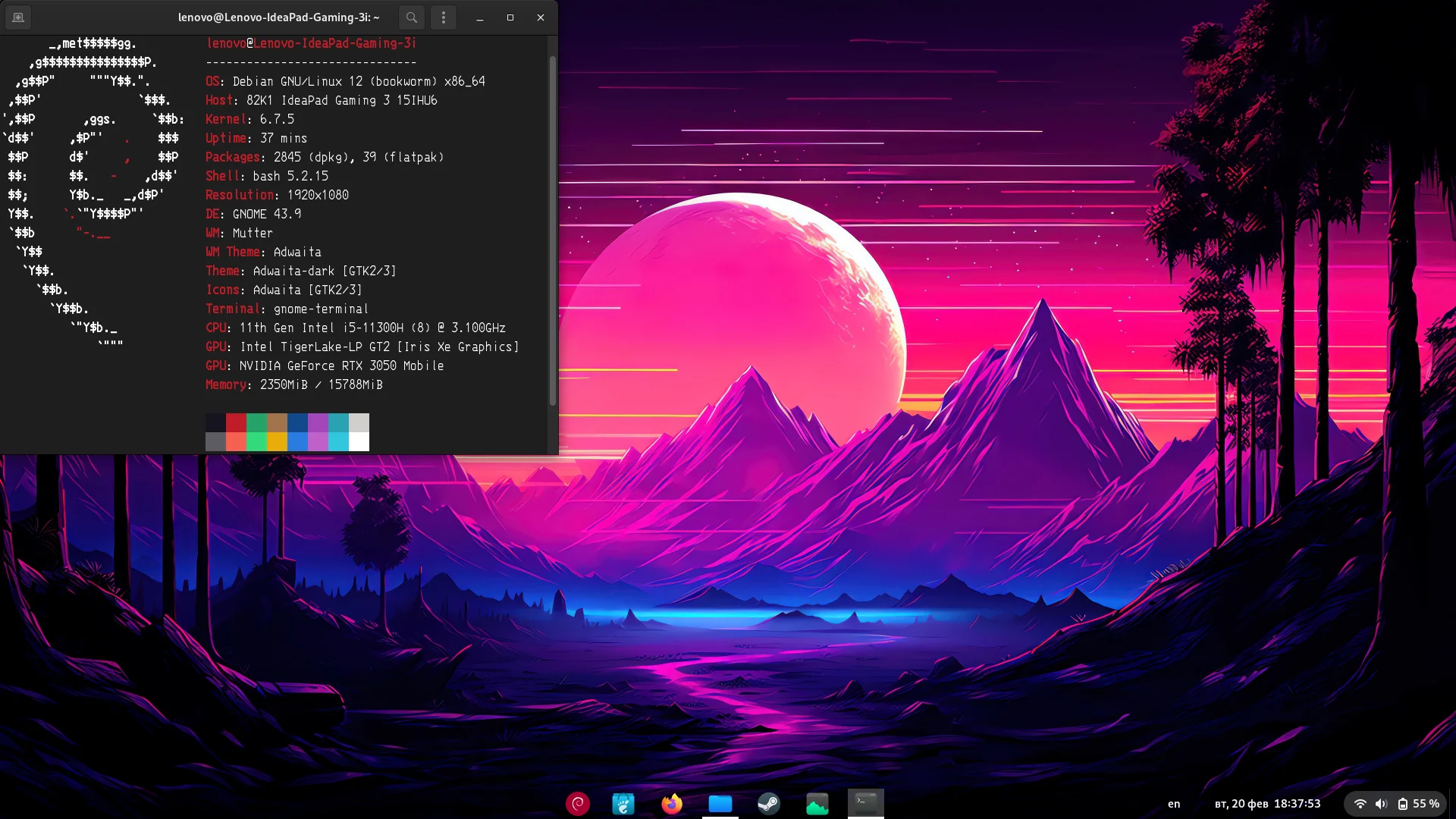Launch Steam from the dock
The image size is (1456, 819).
769,802
